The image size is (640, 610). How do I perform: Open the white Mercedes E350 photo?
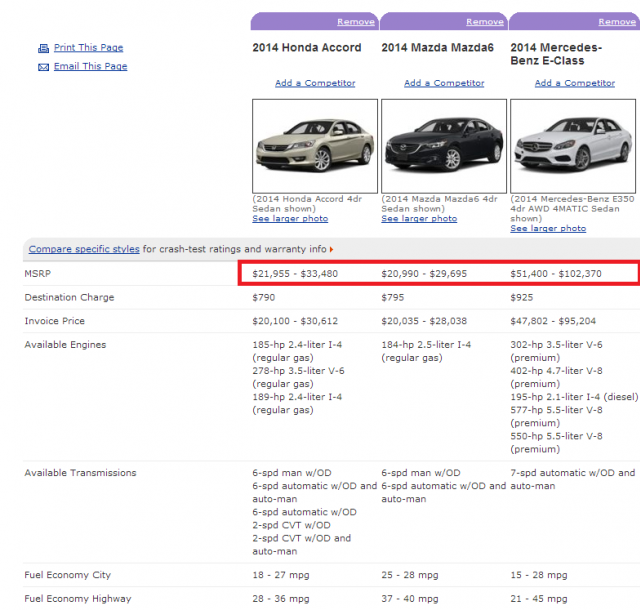pyautogui.click(x=573, y=146)
